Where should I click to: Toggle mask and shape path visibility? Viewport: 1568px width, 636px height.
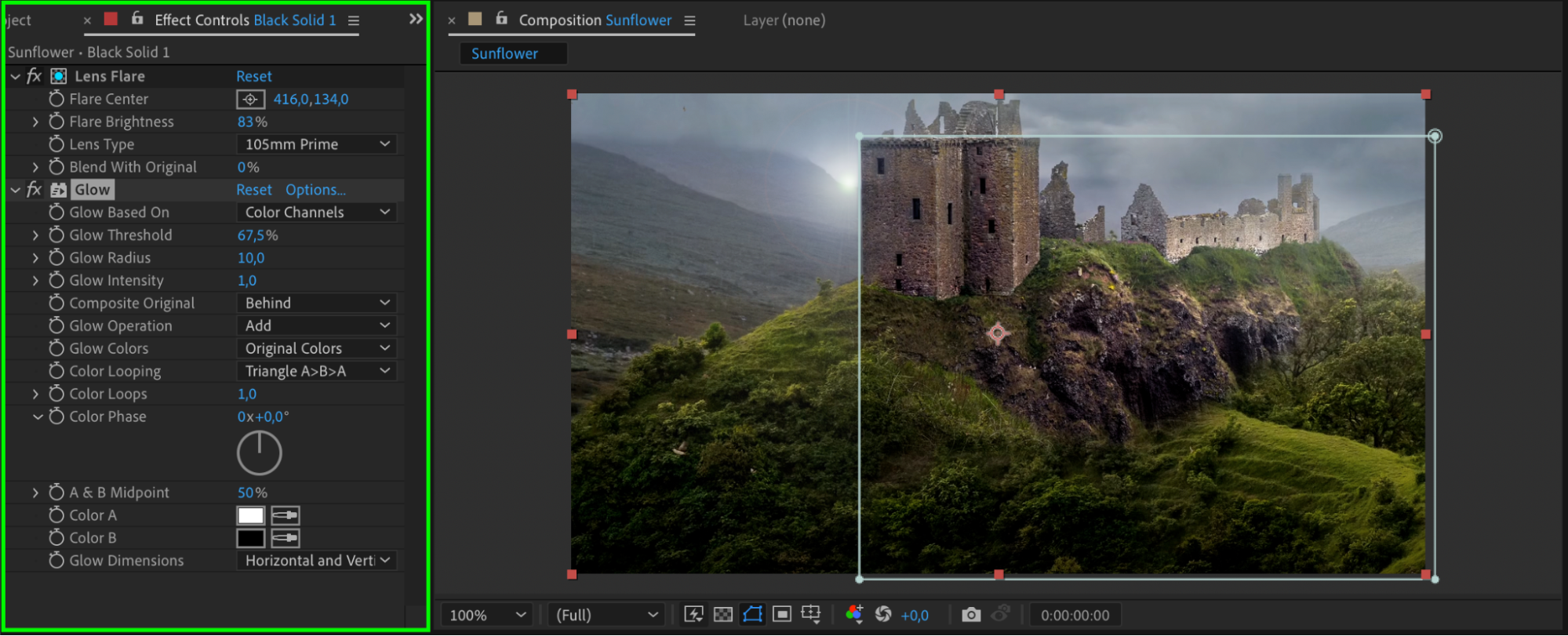(752, 615)
